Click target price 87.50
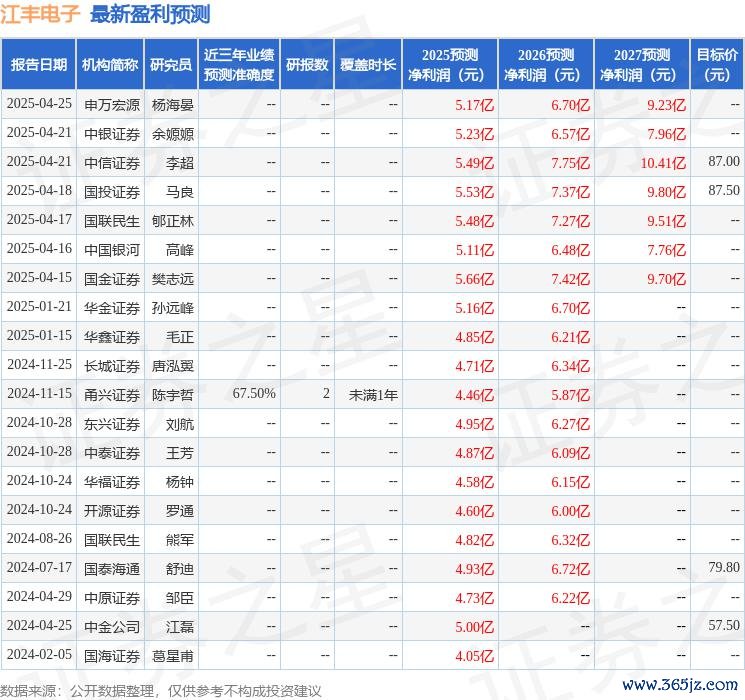Viewport: 745px width, 700px height. [724, 191]
